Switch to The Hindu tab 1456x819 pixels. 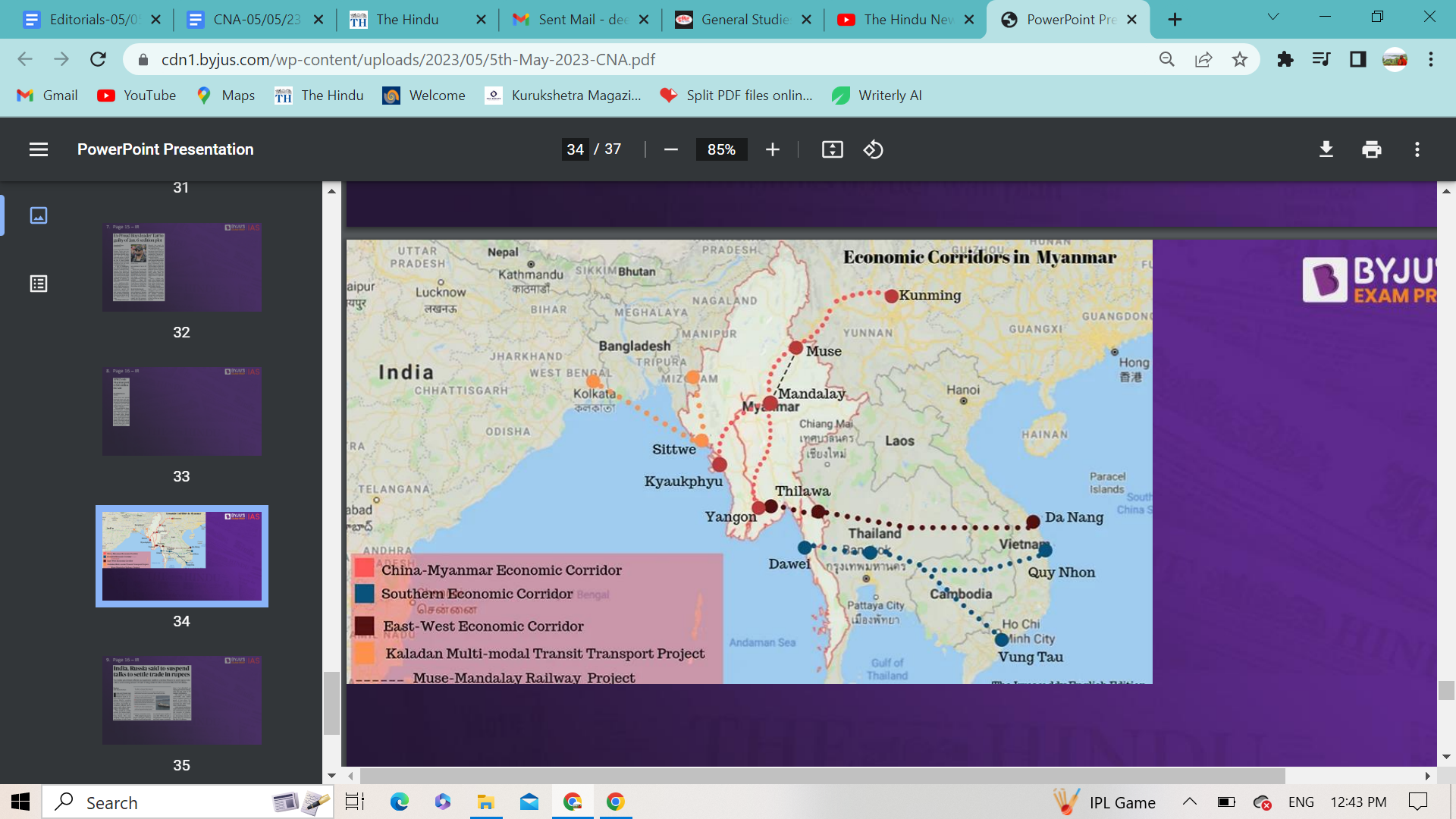point(407,20)
